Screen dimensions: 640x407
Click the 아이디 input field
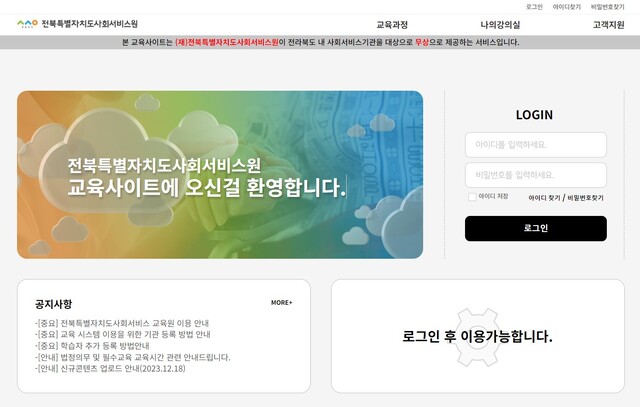pyautogui.click(x=536, y=145)
